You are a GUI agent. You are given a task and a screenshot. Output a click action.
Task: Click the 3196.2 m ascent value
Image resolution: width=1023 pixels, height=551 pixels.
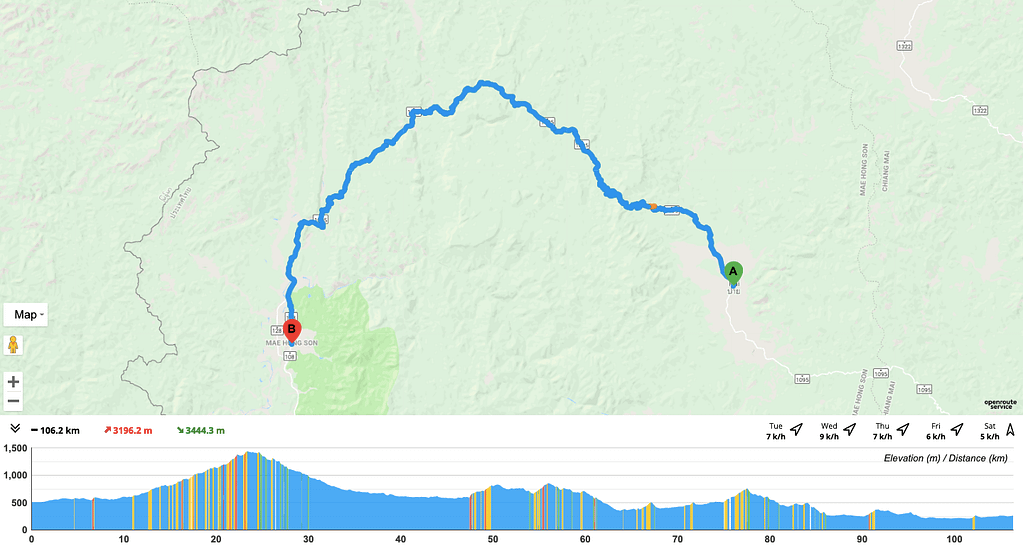[x=128, y=430]
